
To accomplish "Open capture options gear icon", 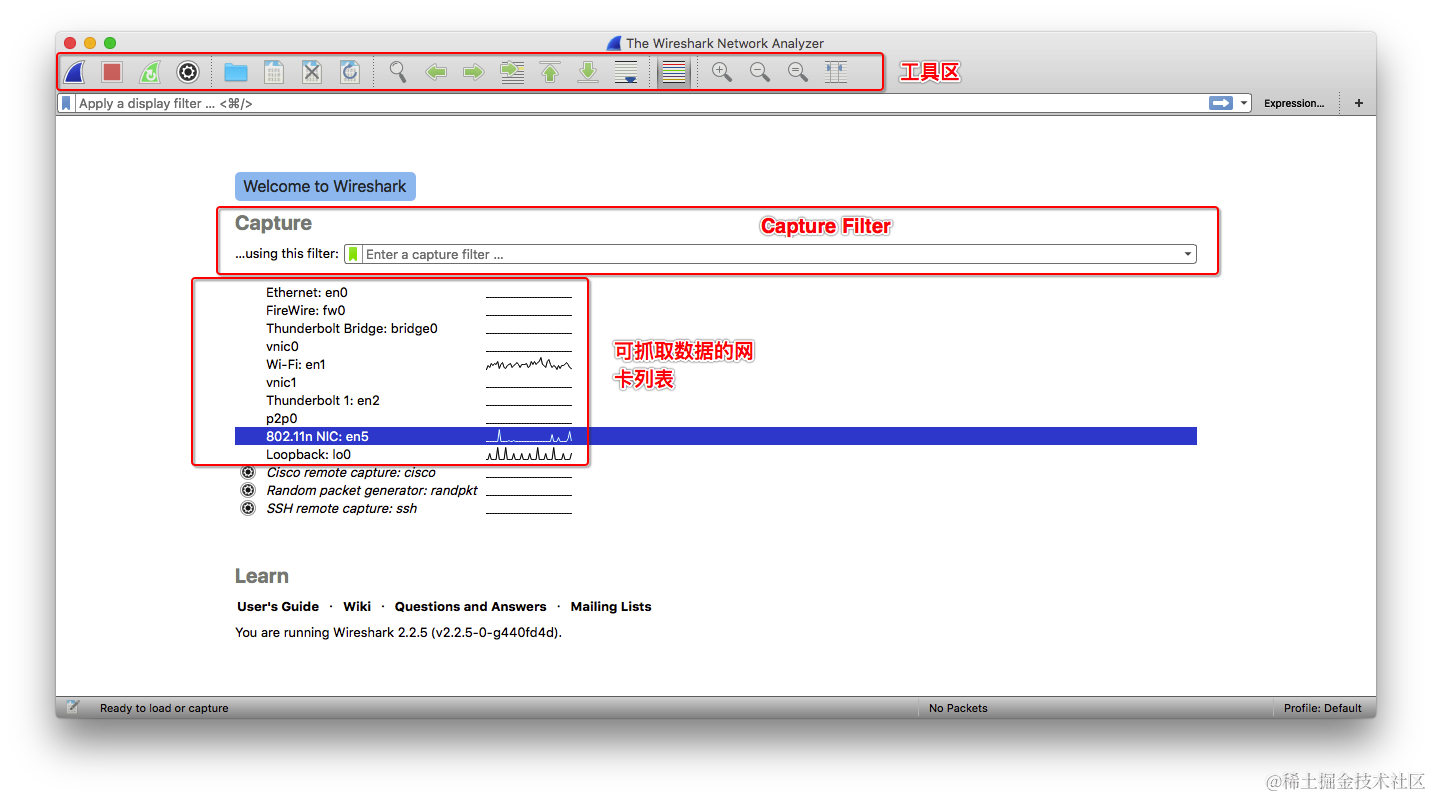I will tap(188, 72).
